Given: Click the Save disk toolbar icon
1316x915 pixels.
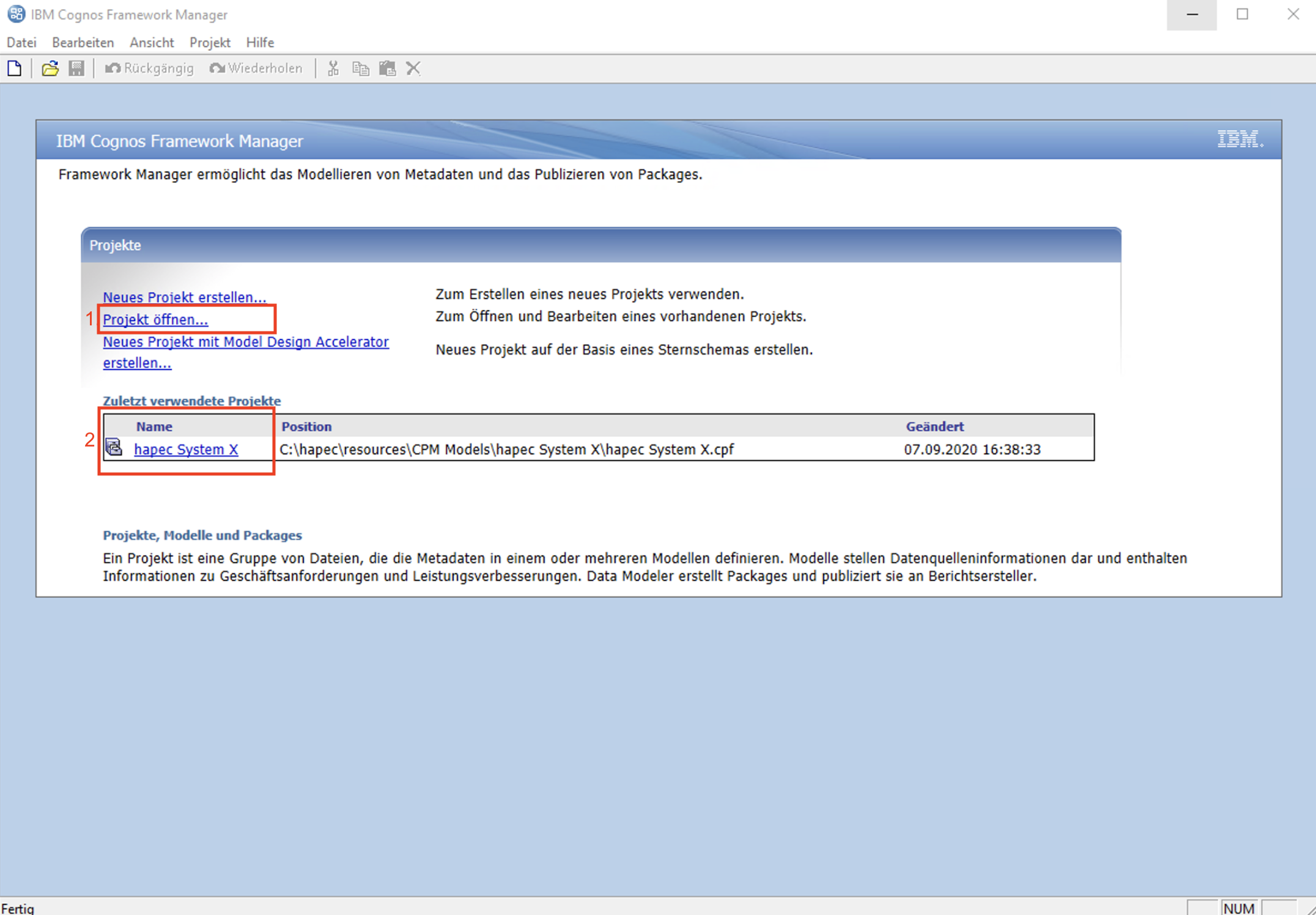Looking at the screenshot, I should pyautogui.click(x=76, y=69).
